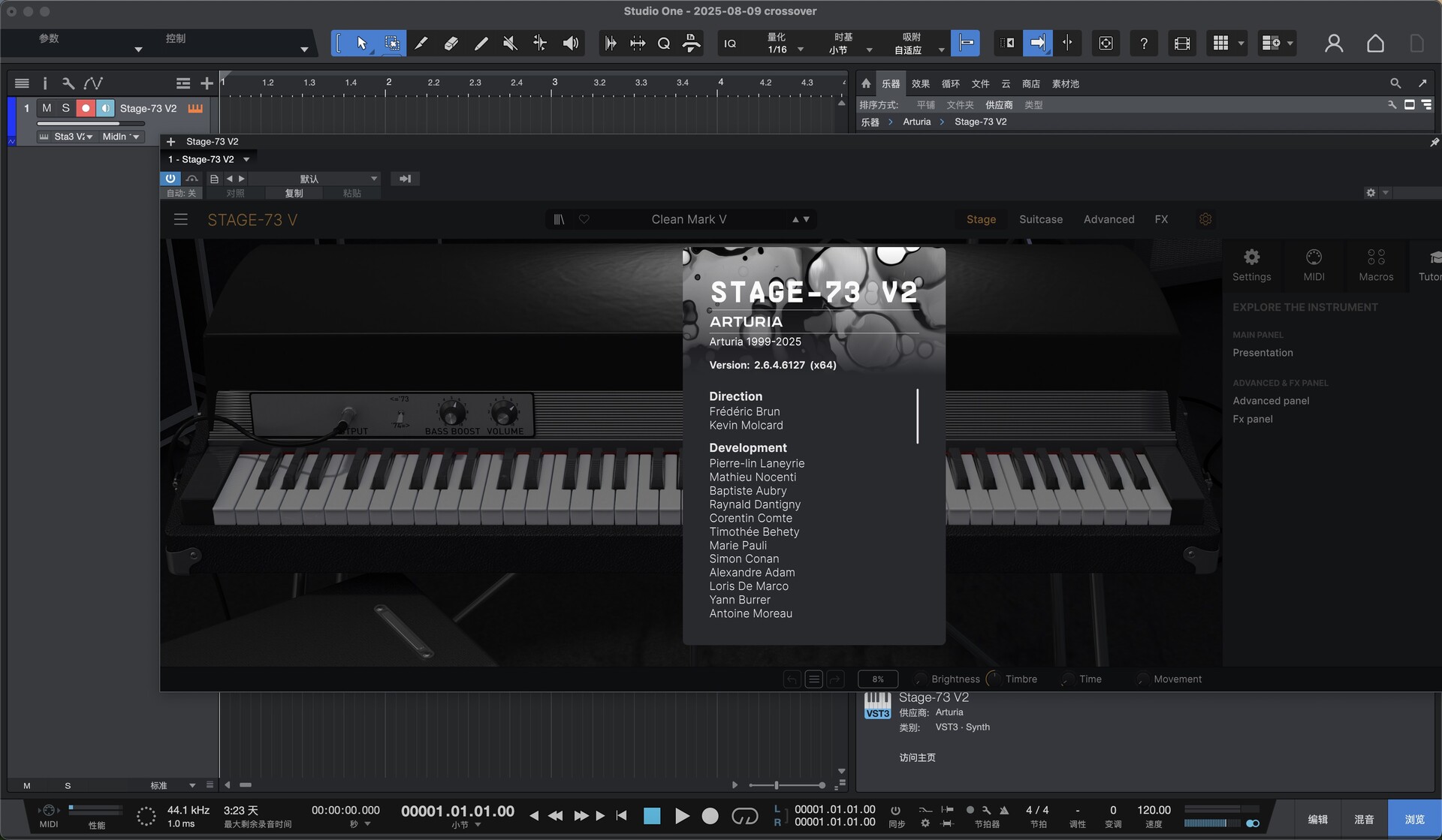Adjust the Volume knob on the piano
The height and width of the screenshot is (840, 1442).
click(504, 412)
